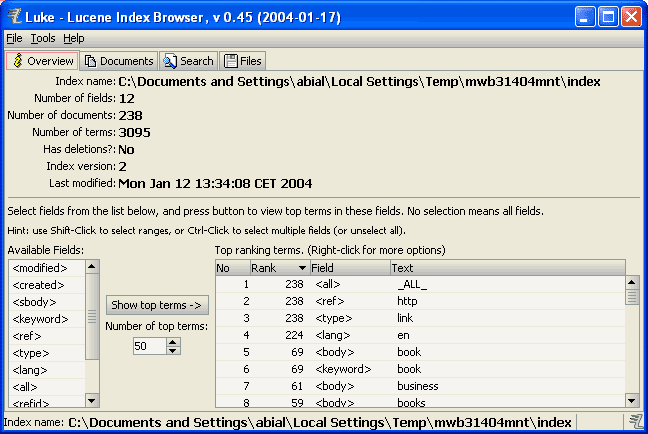648x434 pixels.
Task: Maximize the Luke window
Action: tap(608, 17)
